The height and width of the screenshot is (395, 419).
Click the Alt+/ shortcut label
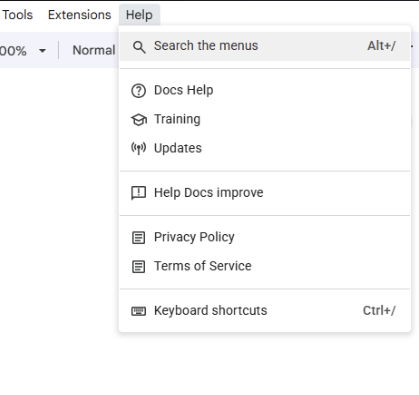[x=381, y=46]
